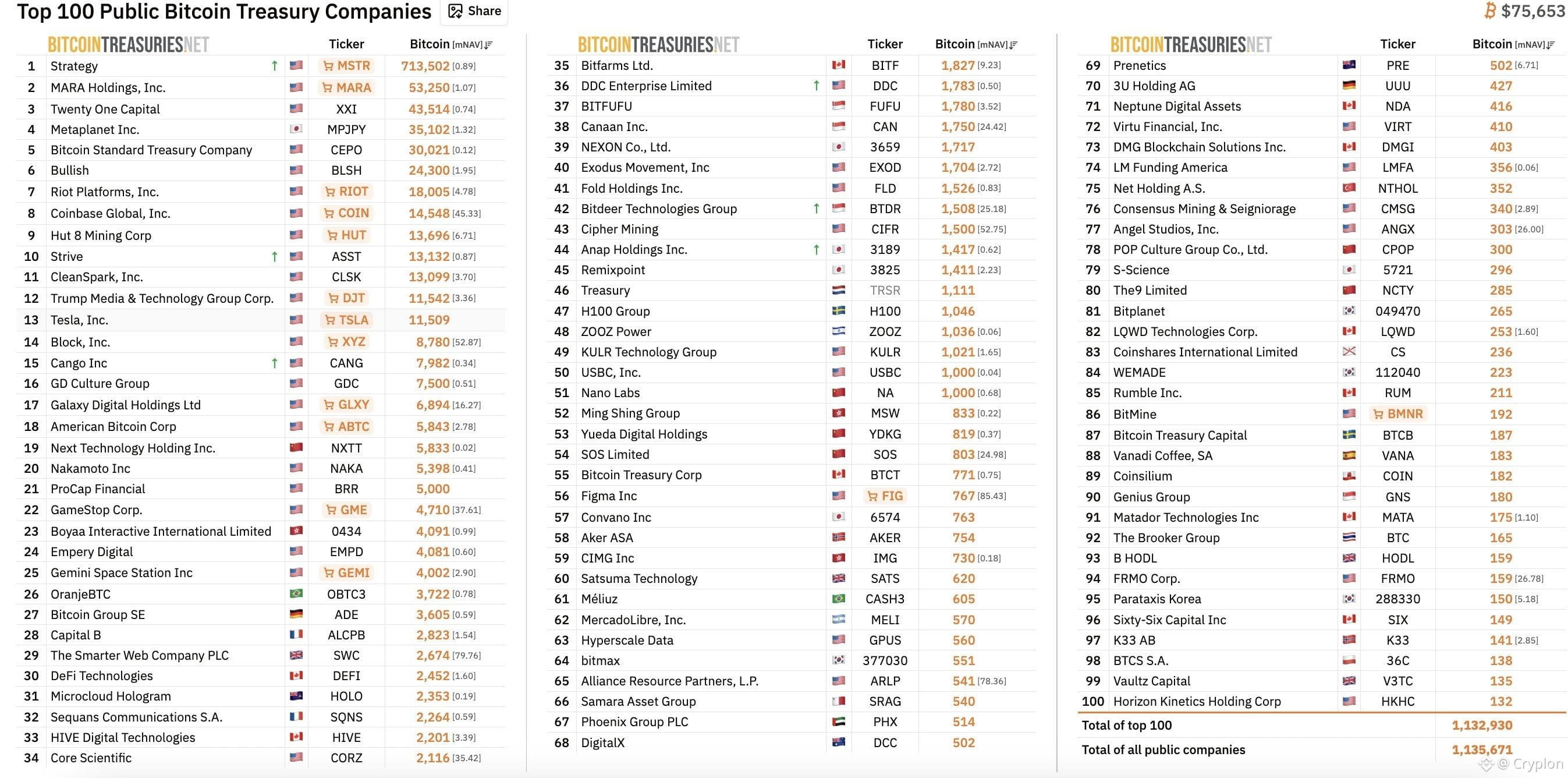Click the BMNR ticker cart button
Viewport: 1568px width, 778px height.
[1397, 414]
